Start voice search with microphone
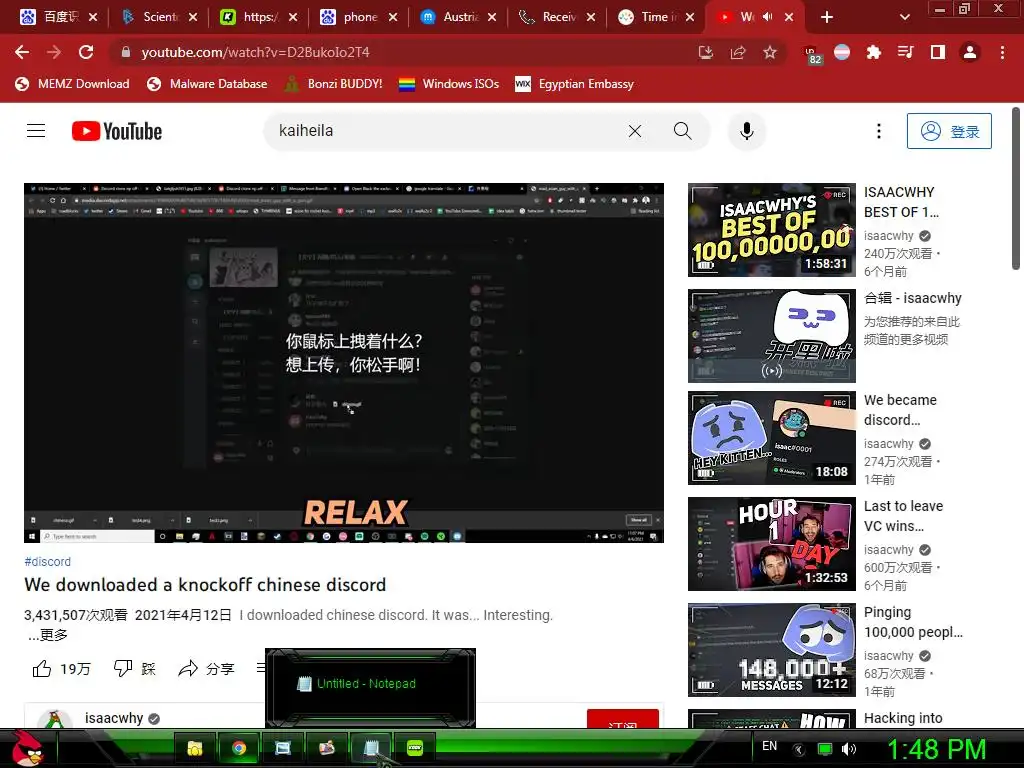 click(747, 131)
